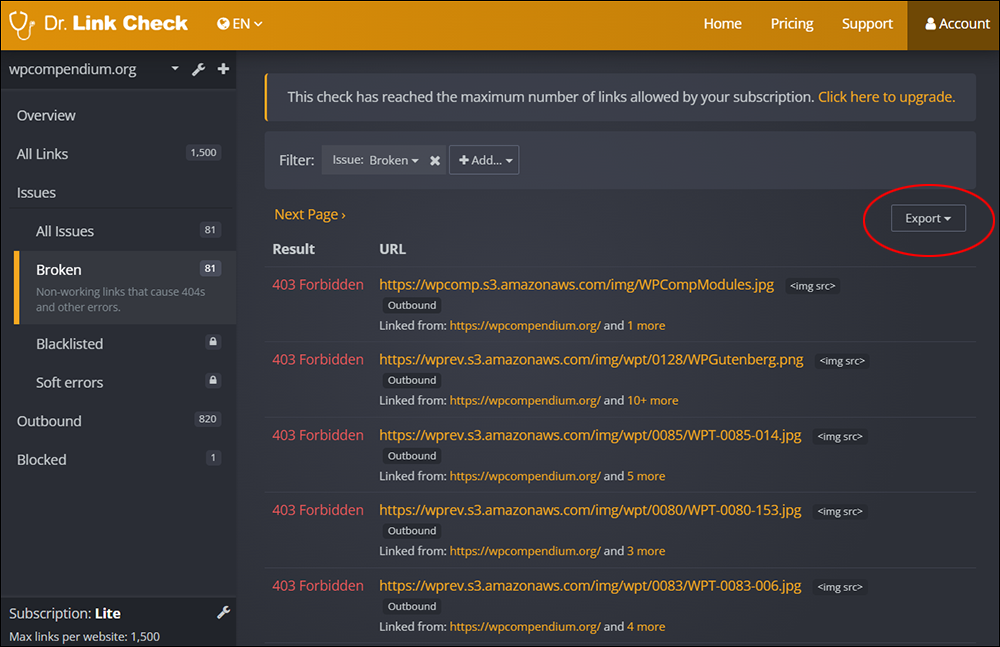Open the WPT-0080-153.jpg broken link

tap(590, 510)
